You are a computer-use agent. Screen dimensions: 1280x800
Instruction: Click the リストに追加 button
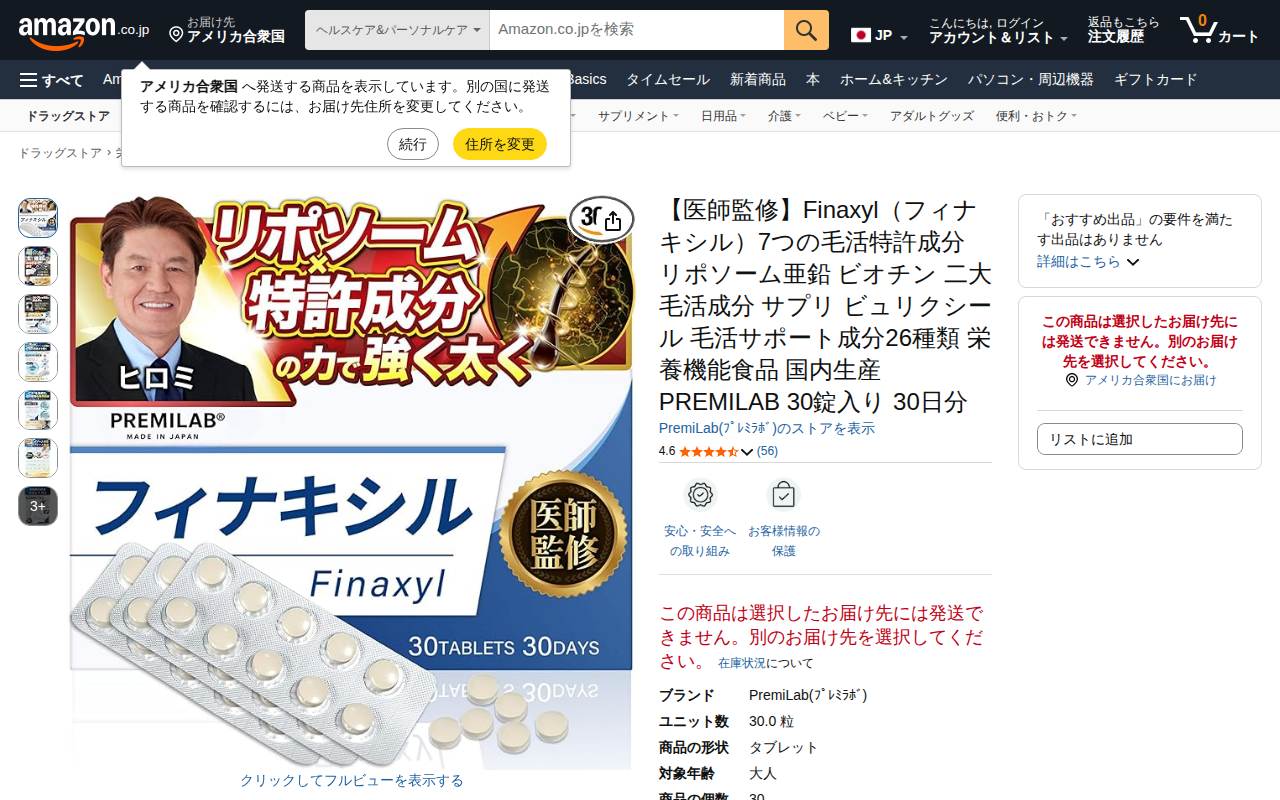[x=1140, y=439]
